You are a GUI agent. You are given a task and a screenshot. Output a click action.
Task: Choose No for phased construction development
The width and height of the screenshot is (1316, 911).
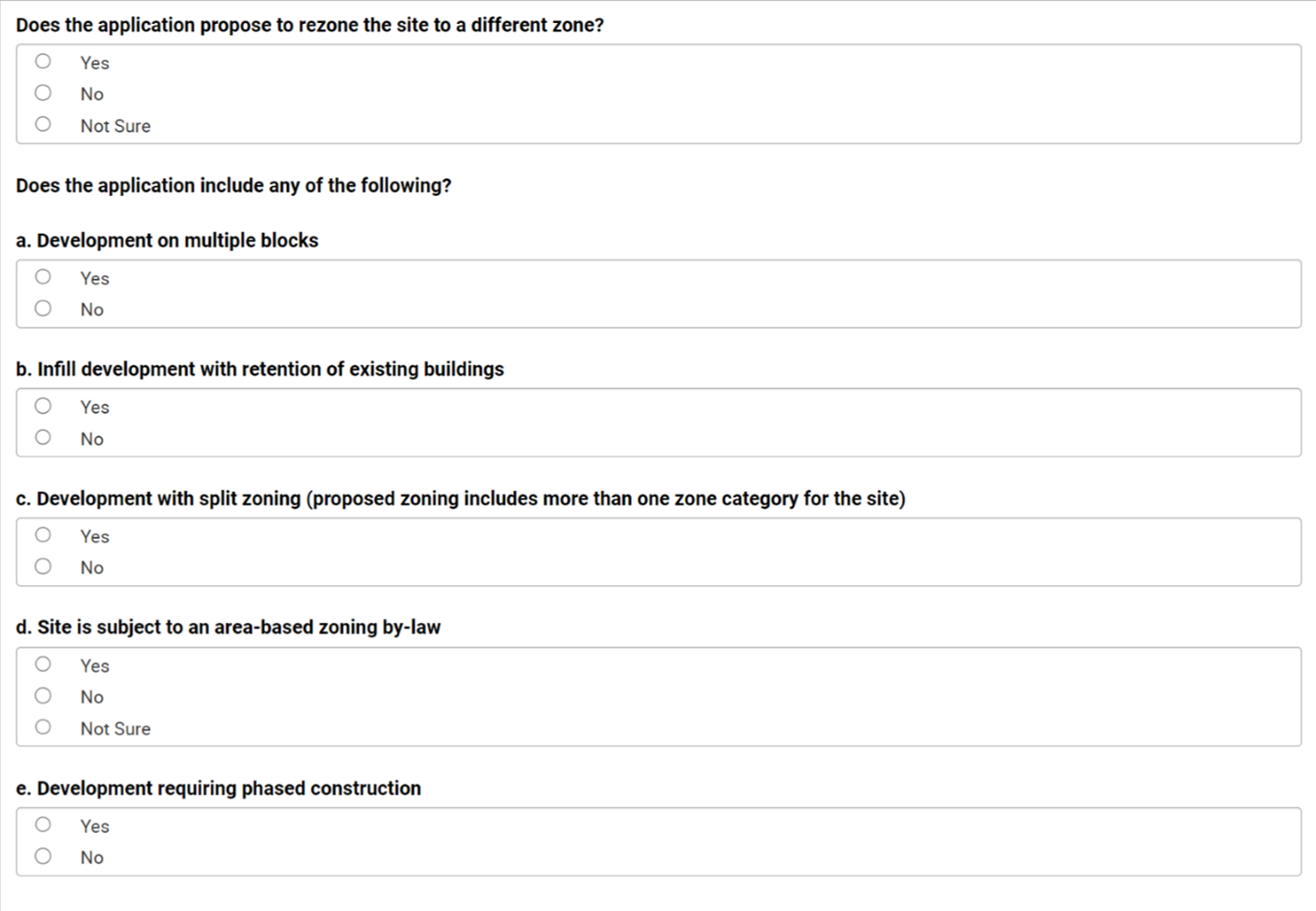(43, 856)
